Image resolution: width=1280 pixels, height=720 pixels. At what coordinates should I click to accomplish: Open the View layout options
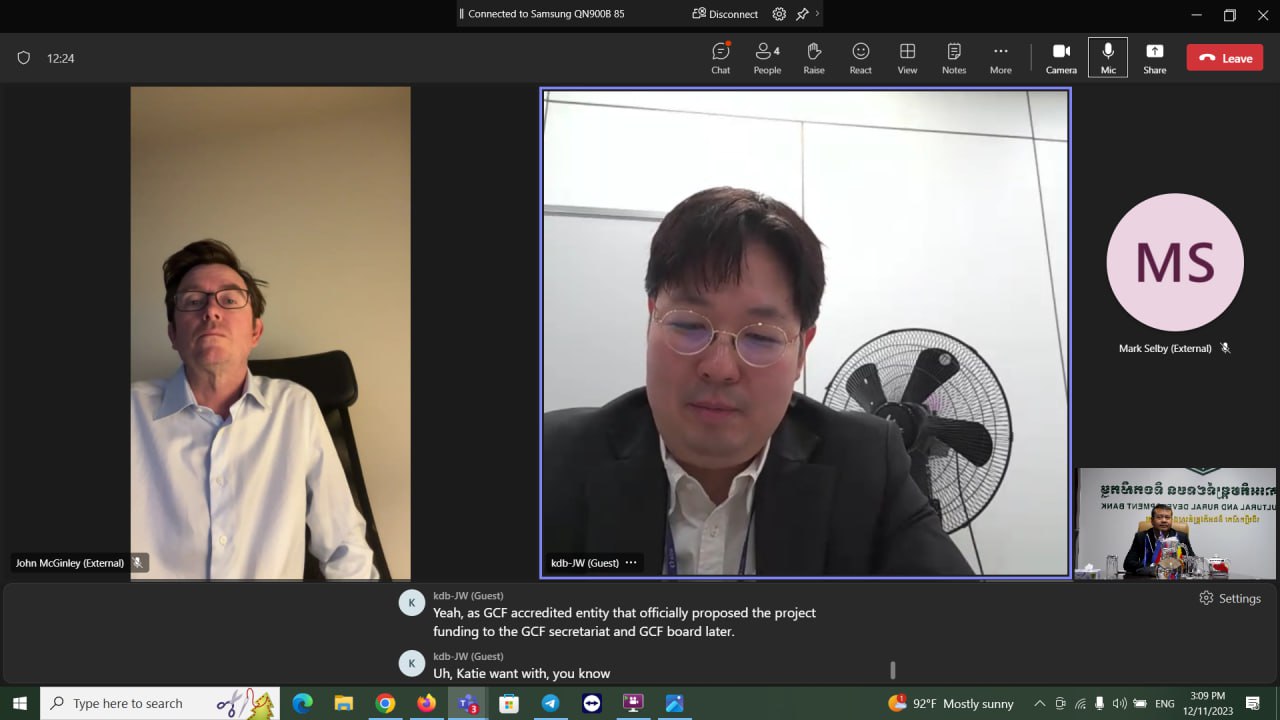coord(907,58)
